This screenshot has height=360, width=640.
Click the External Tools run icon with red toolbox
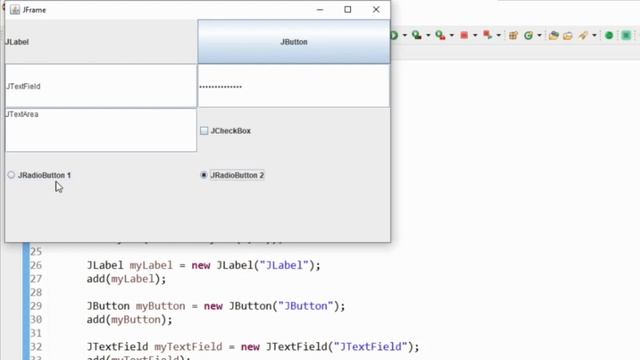[440, 36]
